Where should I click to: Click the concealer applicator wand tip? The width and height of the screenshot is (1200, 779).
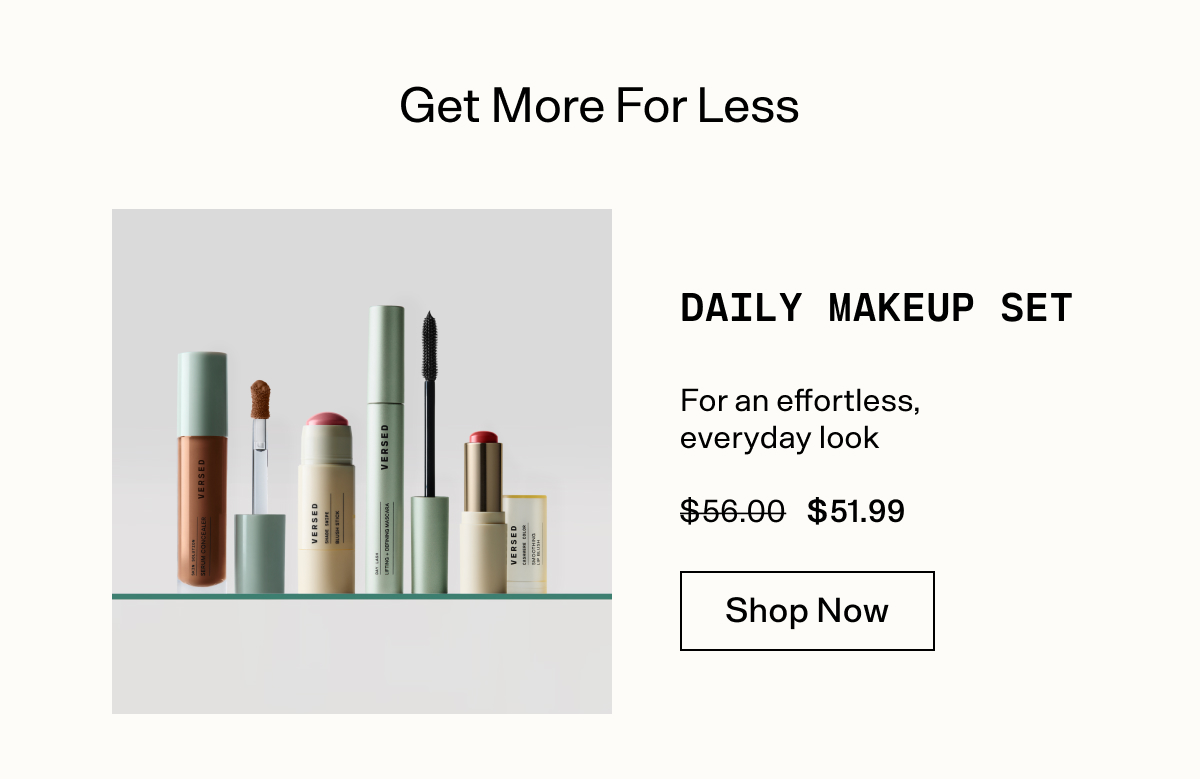[x=260, y=398]
